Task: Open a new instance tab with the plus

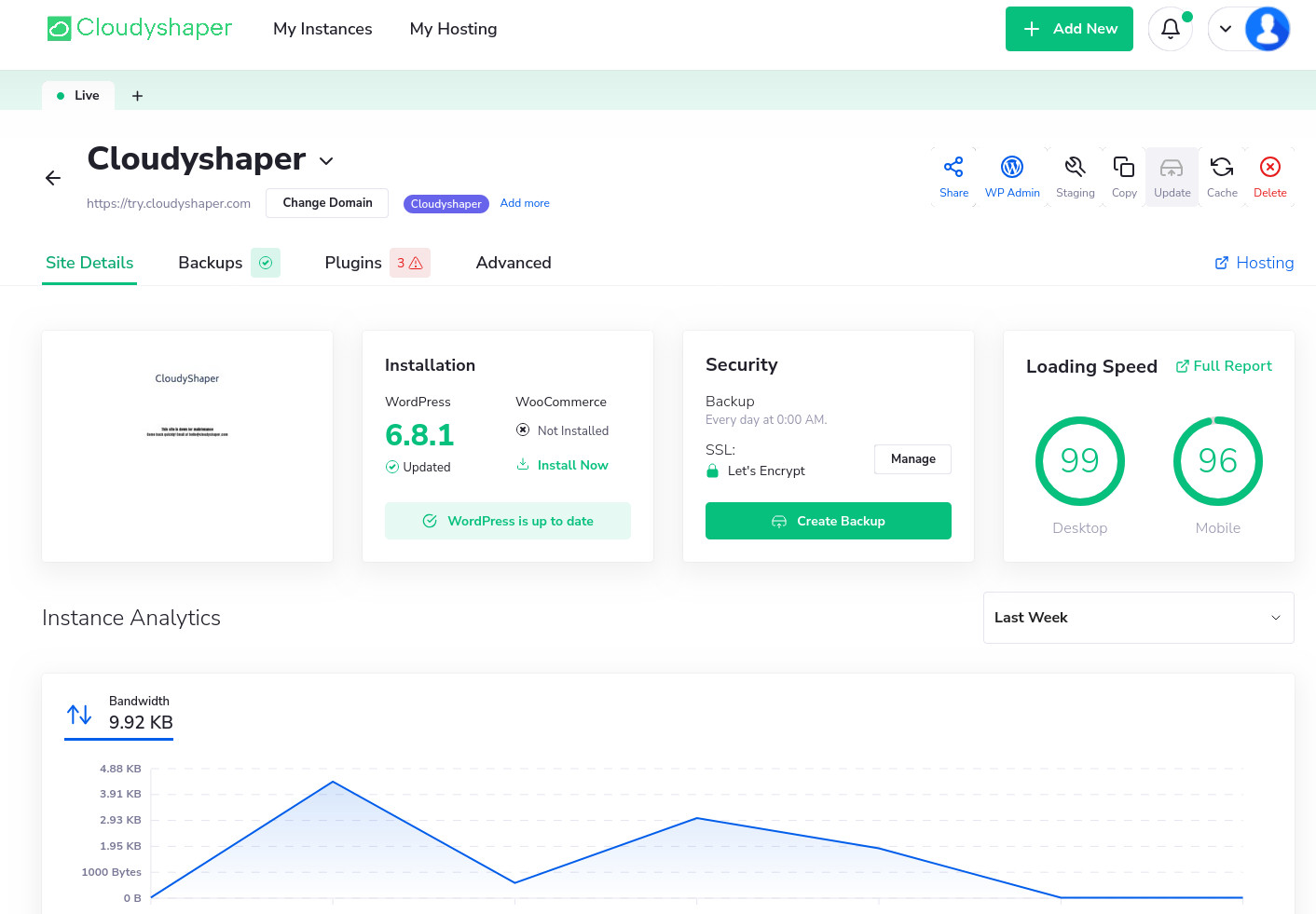Action: click(137, 95)
